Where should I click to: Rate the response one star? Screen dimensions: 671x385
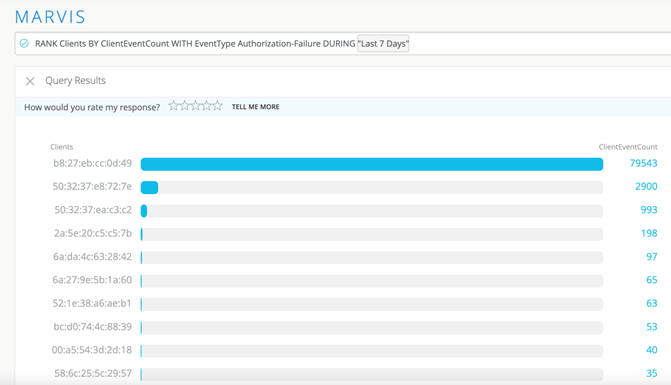[173, 106]
